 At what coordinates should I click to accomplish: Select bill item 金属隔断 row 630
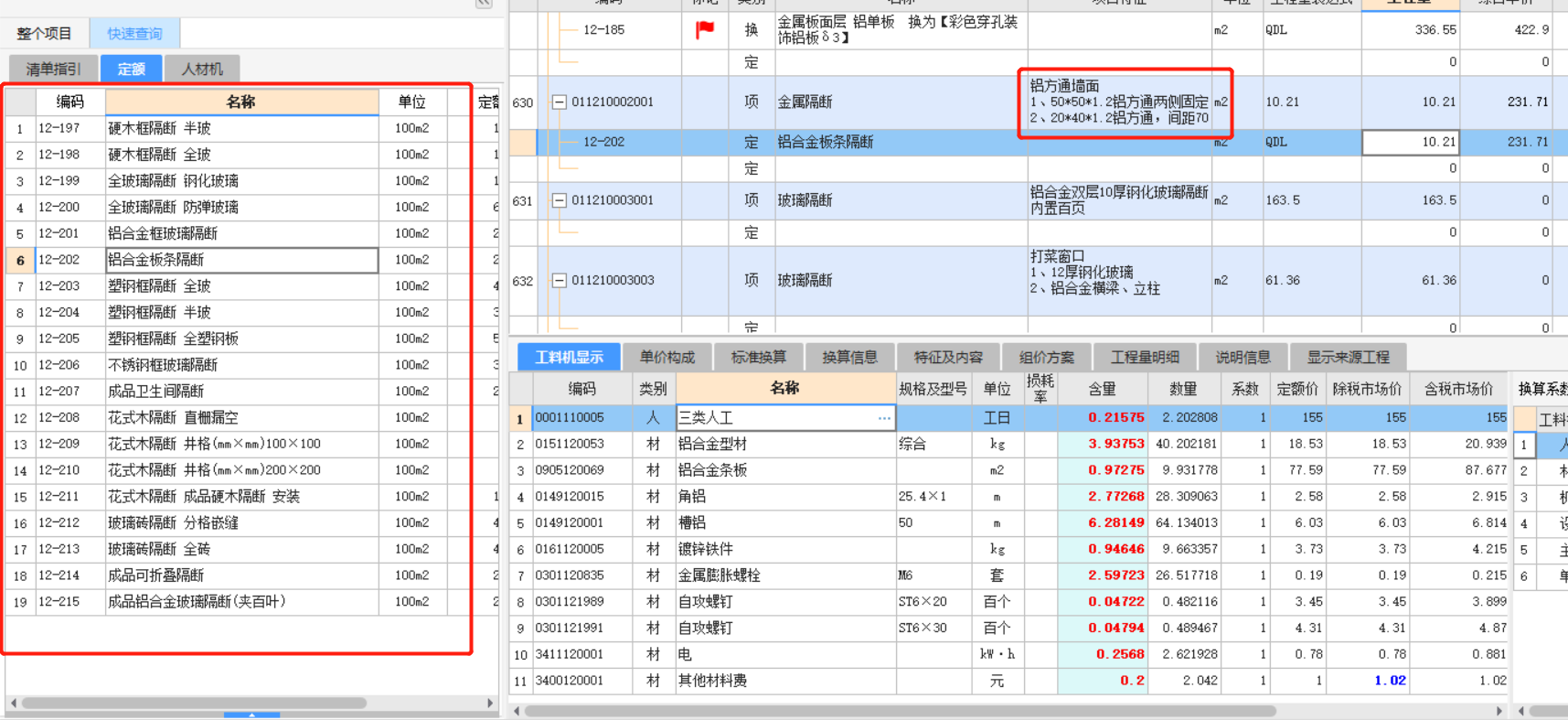pyautogui.click(x=1038, y=102)
